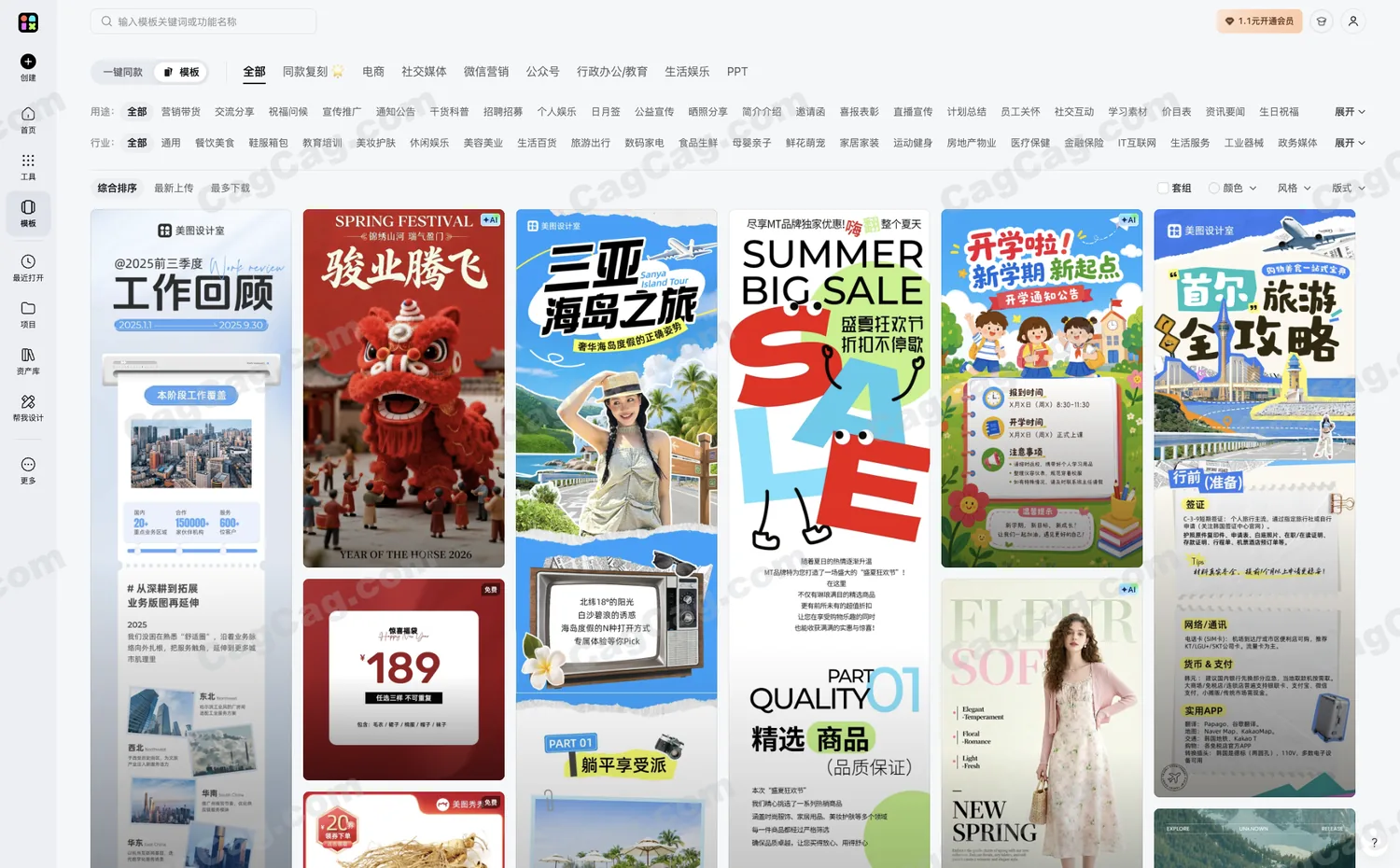Select the 电商 tab

point(373,72)
